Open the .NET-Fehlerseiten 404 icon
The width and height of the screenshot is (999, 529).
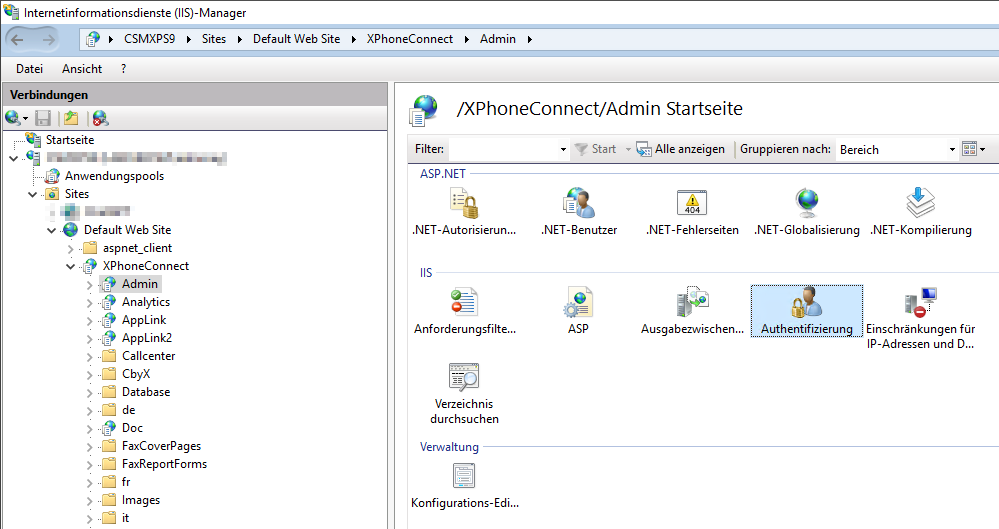[692, 203]
